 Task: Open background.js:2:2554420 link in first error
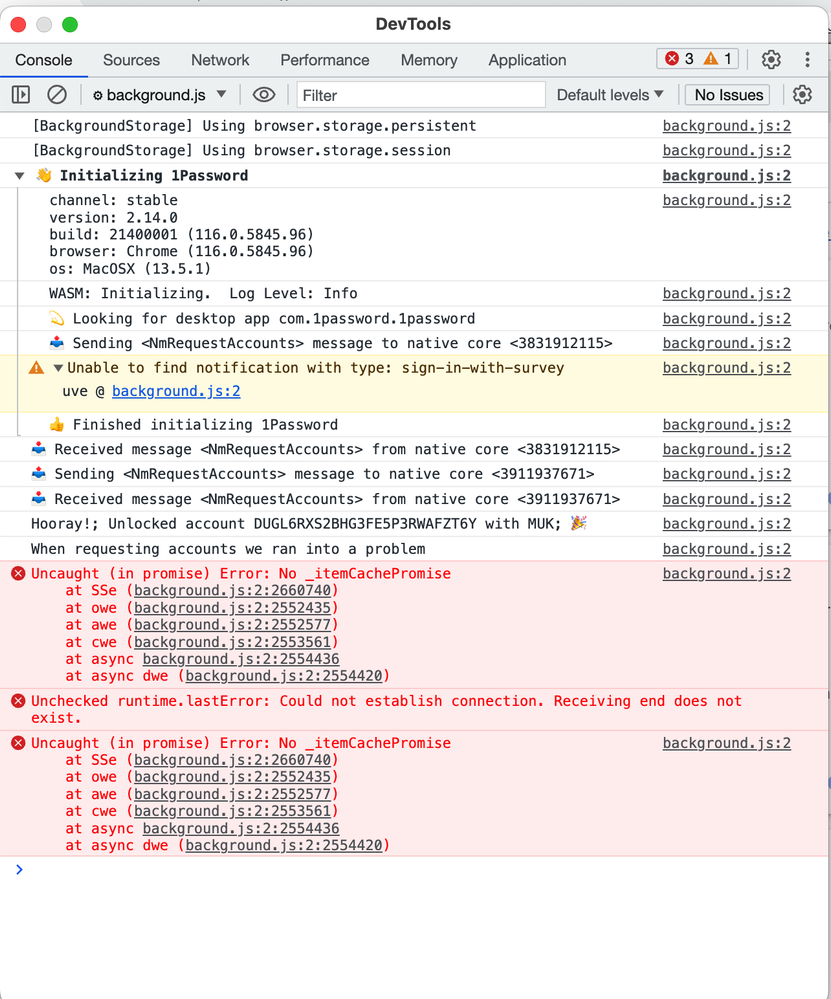tap(284, 676)
